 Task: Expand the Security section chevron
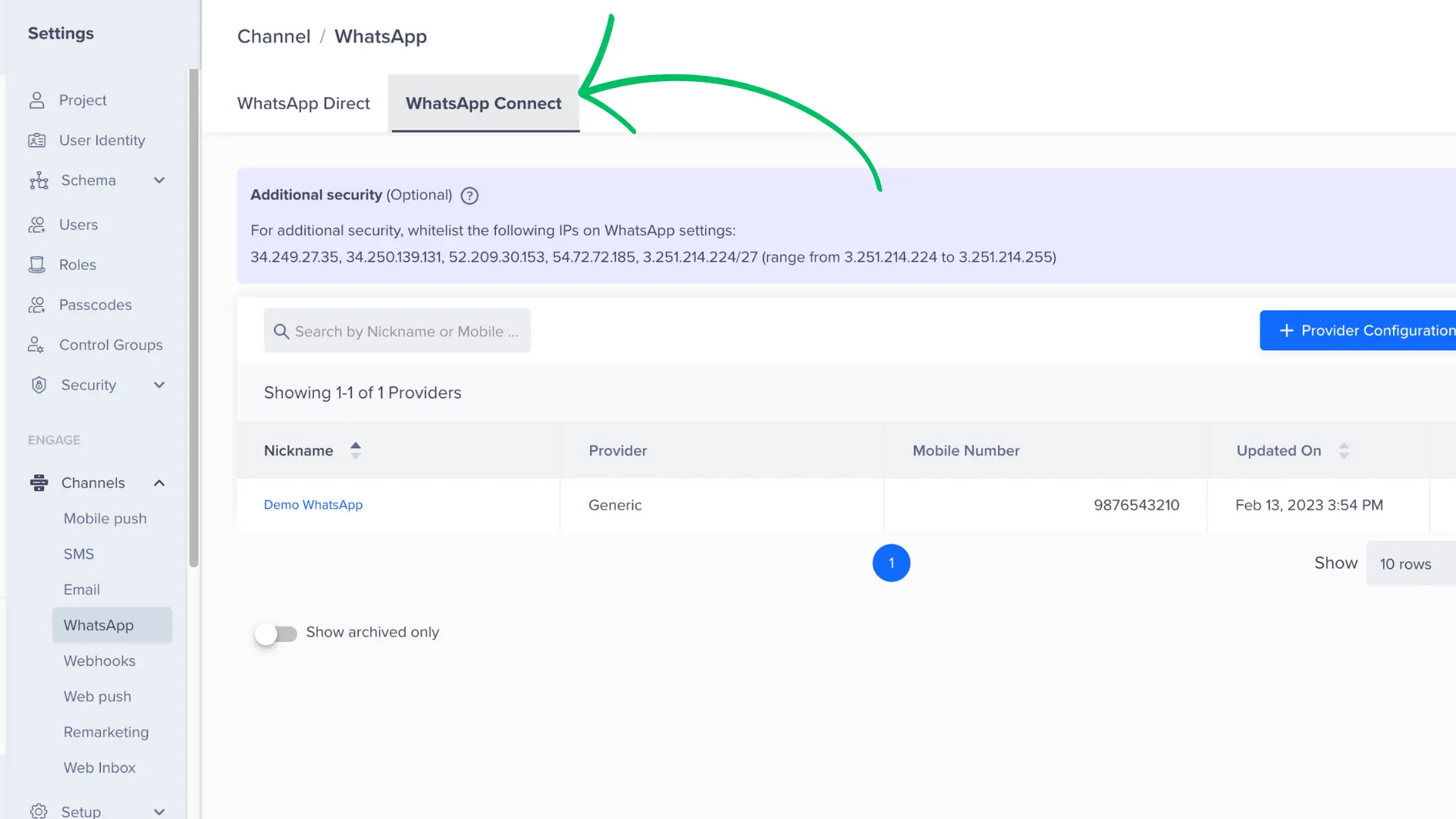tap(159, 385)
